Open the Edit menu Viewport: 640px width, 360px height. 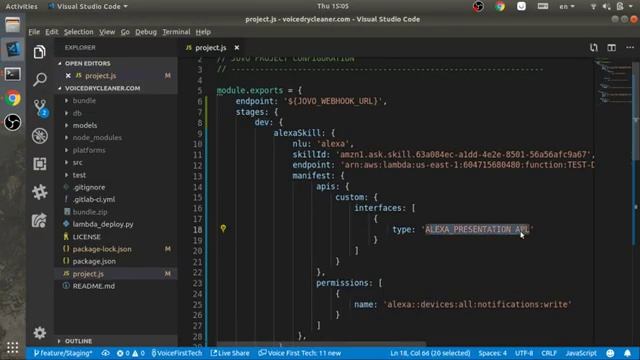coord(51,32)
